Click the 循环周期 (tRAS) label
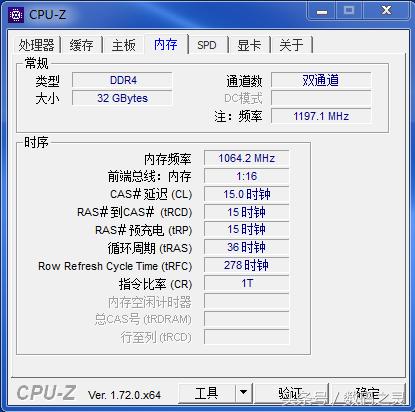 click(x=150, y=248)
